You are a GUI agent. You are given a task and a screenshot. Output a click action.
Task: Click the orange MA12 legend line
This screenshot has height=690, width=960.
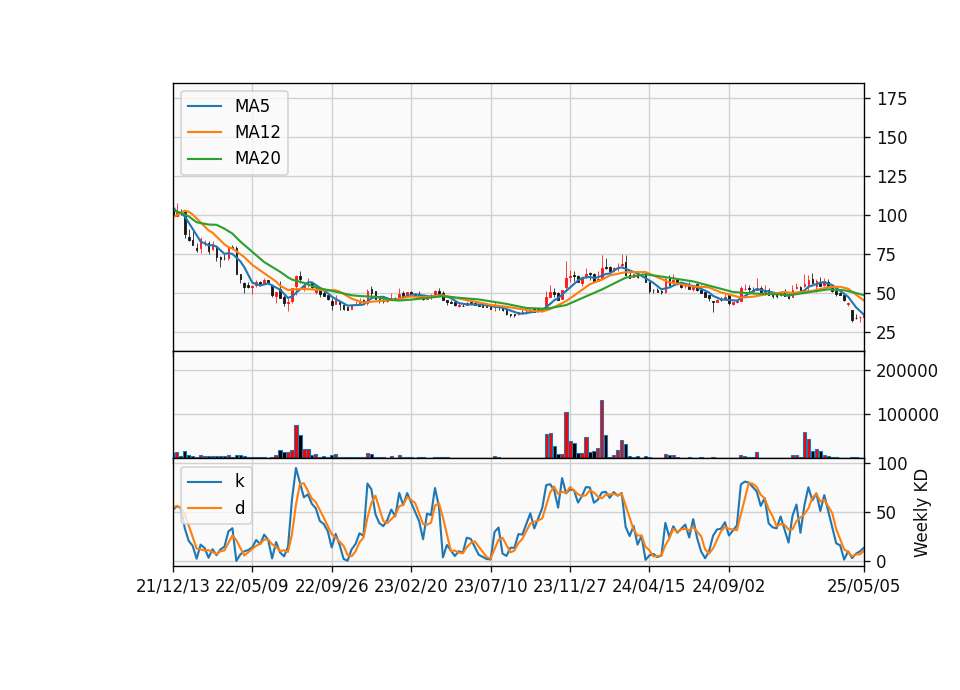tap(204, 132)
